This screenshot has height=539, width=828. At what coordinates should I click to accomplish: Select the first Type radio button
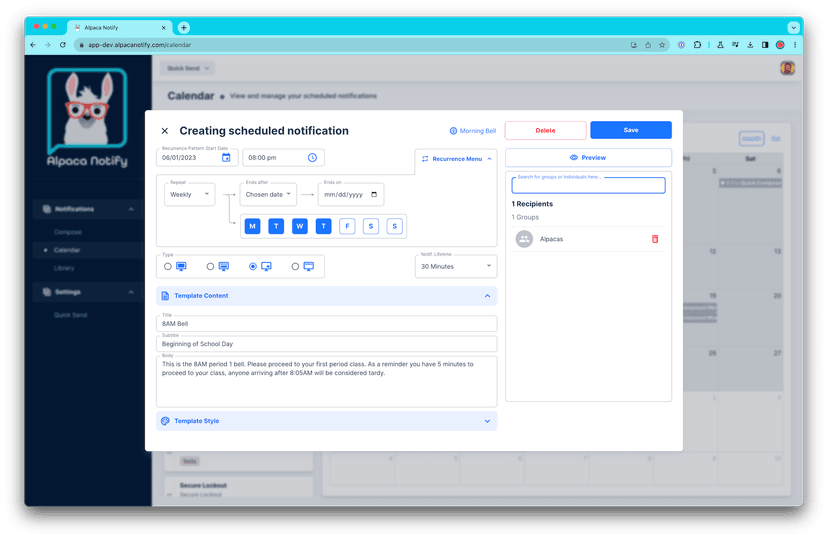(167, 267)
